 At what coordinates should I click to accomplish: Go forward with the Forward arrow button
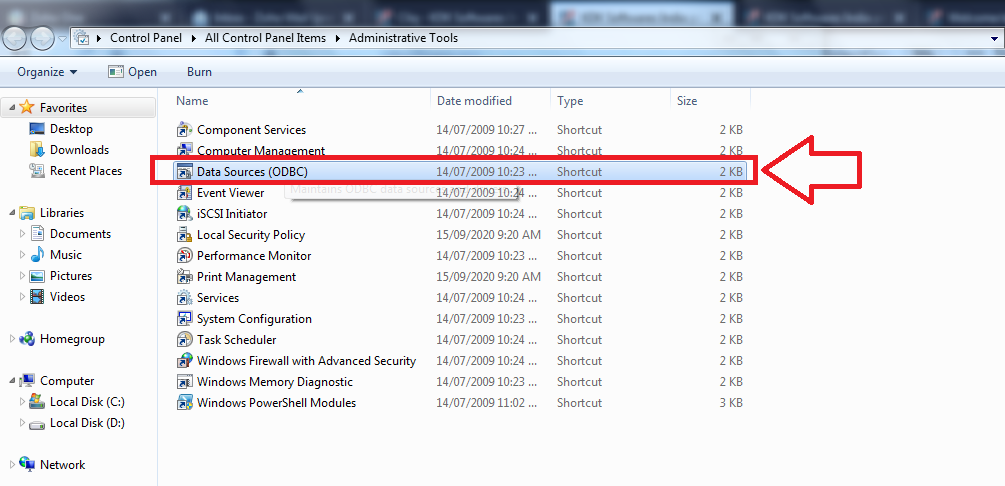click(x=42, y=38)
